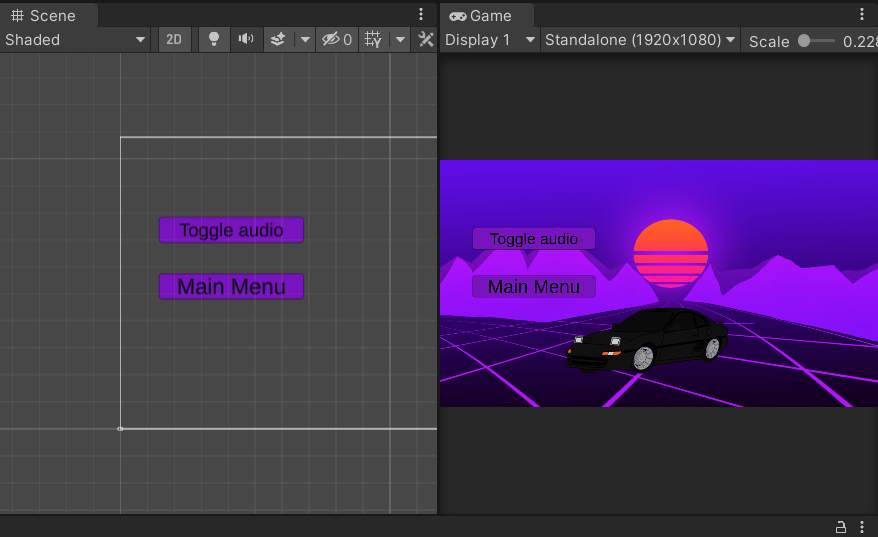Open the component tools wrench icon
Screen dimensions: 878x537
pos(426,40)
